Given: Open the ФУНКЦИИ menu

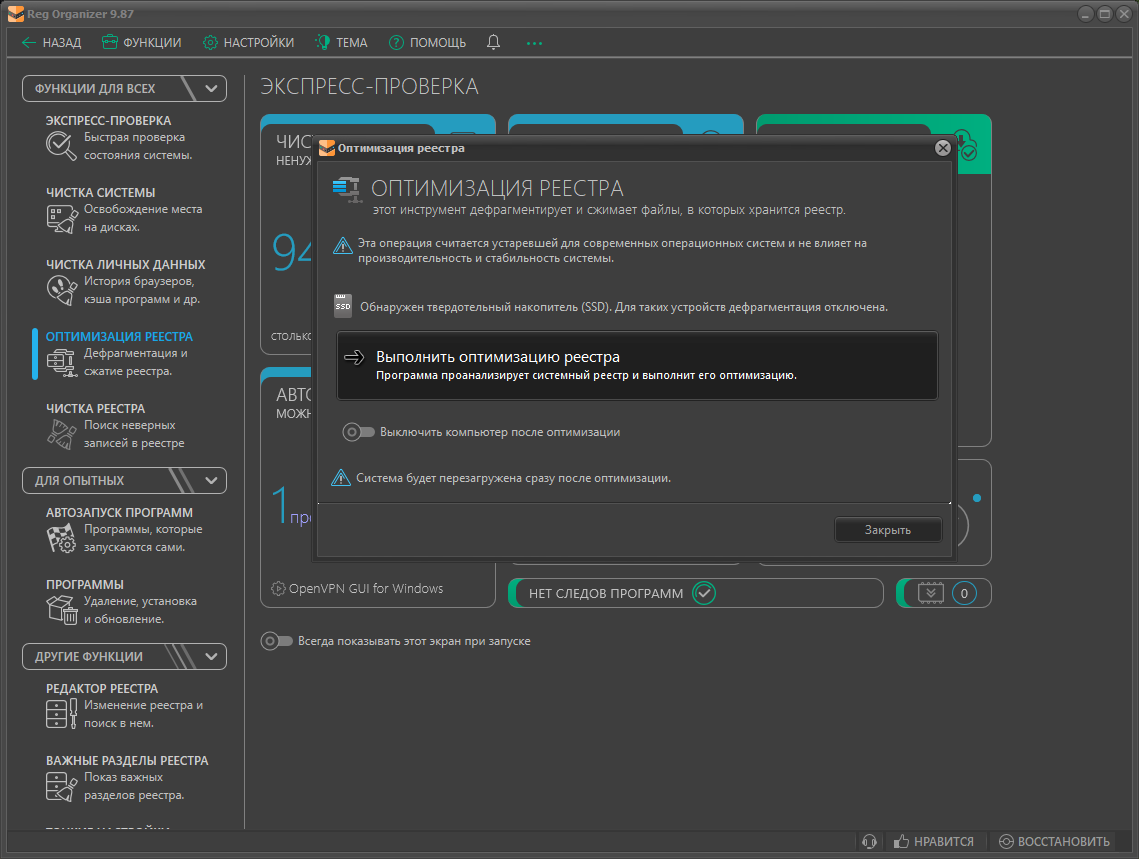Looking at the screenshot, I should [x=141, y=43].
